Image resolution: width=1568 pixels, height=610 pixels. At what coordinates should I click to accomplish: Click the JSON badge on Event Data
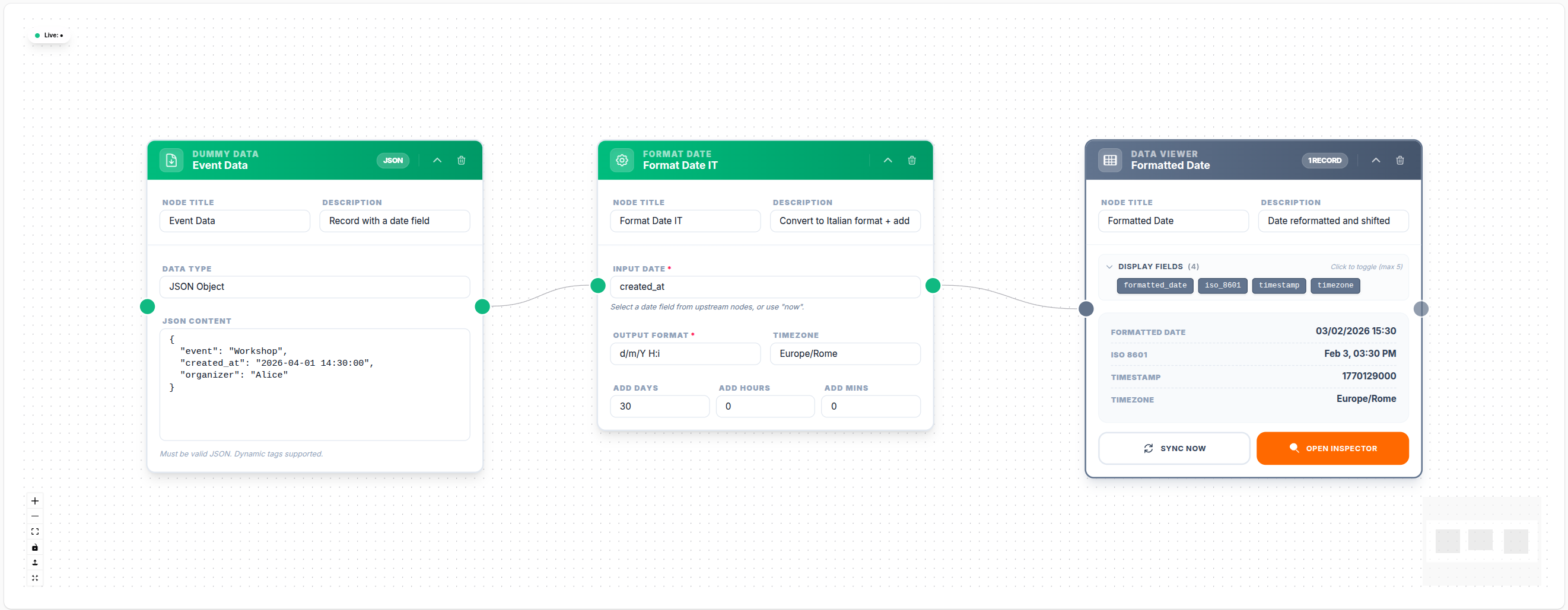tap(393, 160)
